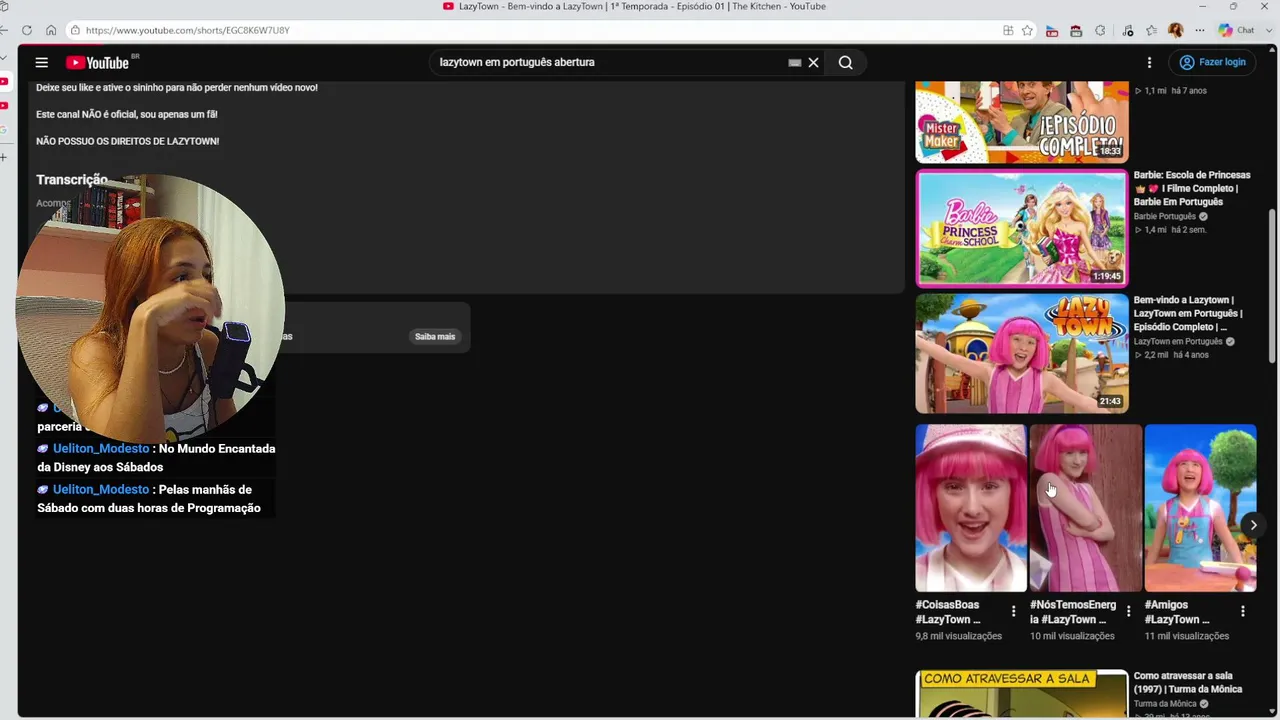Screen dimensions: 1280x720
Task: Open options menu for #CoisasBoas short
Action: click(1013, 611)
